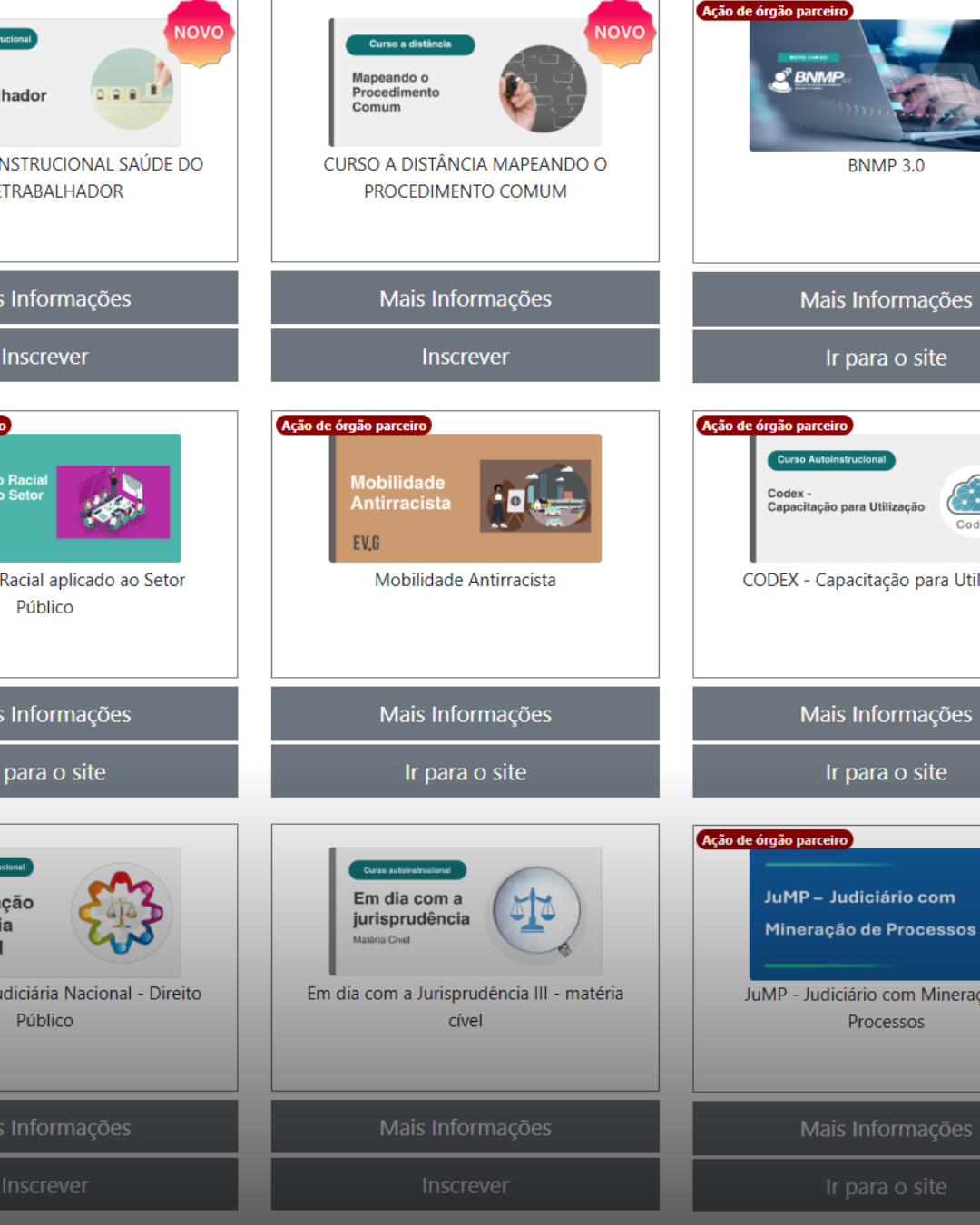Image resolution: width=980 pixels, height=1225 pixels.
Task: Open Mais Informações for Em dia com a Jurisprudência III
Action: click(x=465, y=1127)
